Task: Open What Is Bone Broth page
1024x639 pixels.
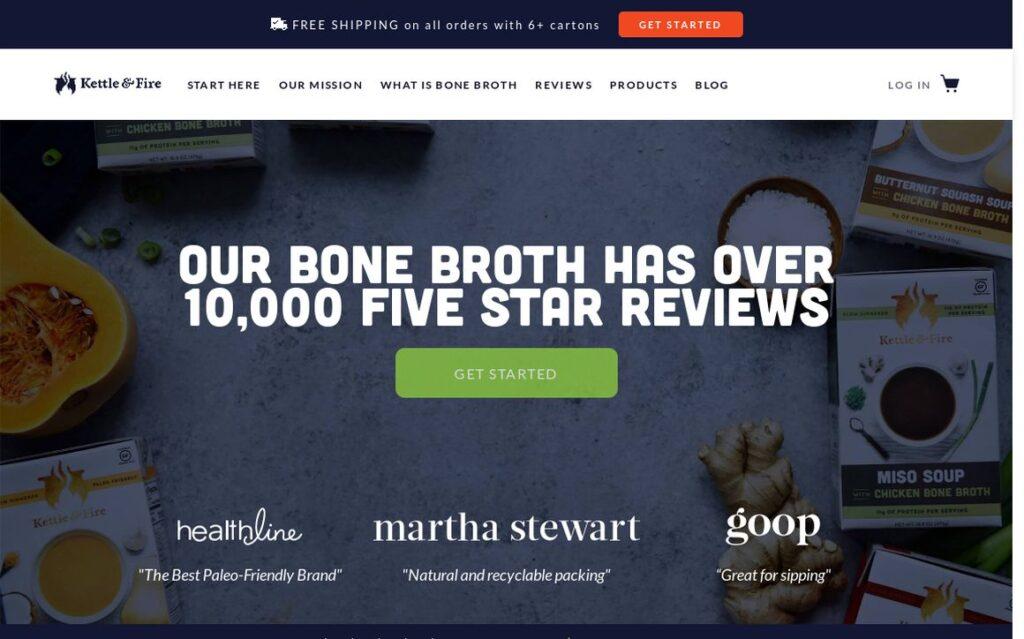Action: [x=448, y=85]
